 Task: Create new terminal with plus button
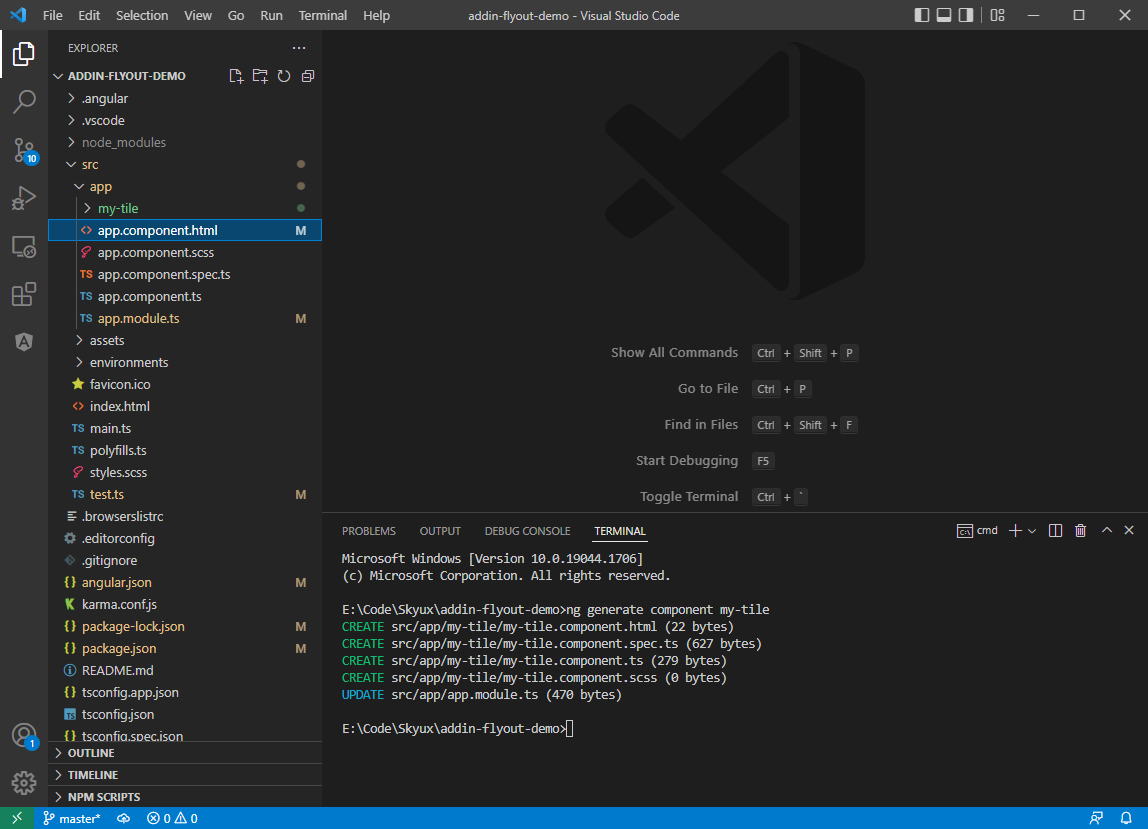coord(1015,531)
